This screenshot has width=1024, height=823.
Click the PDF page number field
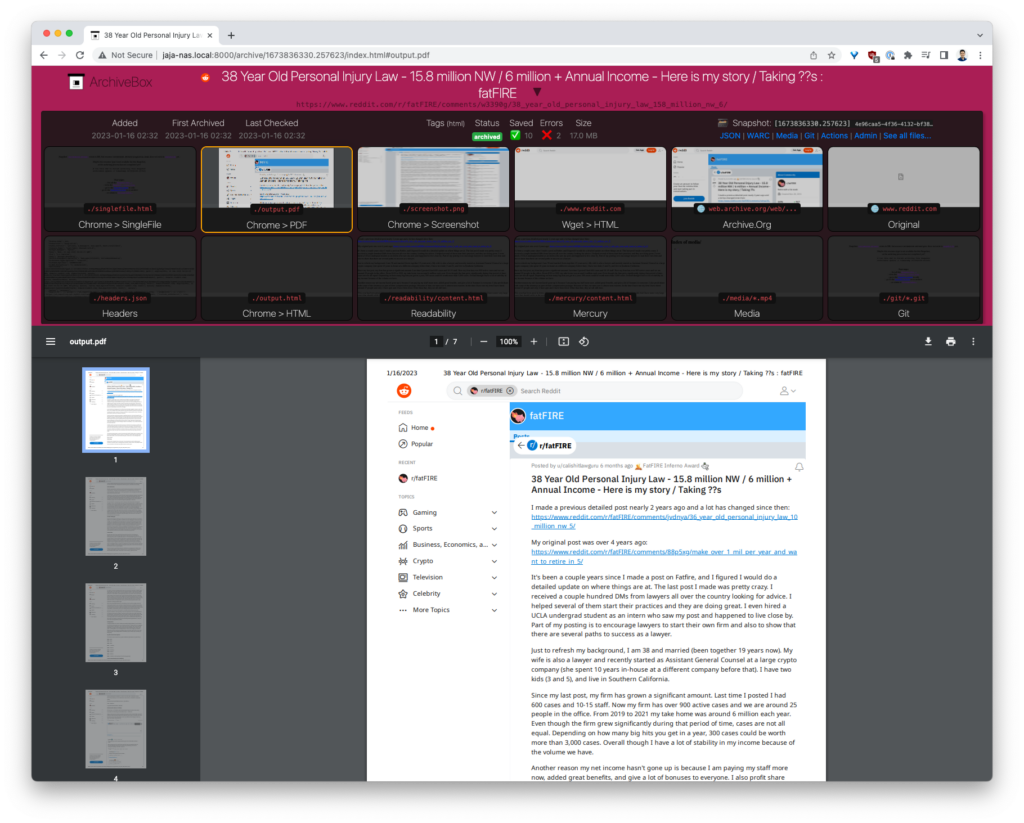pyautogui.click(x=436, y=341)
